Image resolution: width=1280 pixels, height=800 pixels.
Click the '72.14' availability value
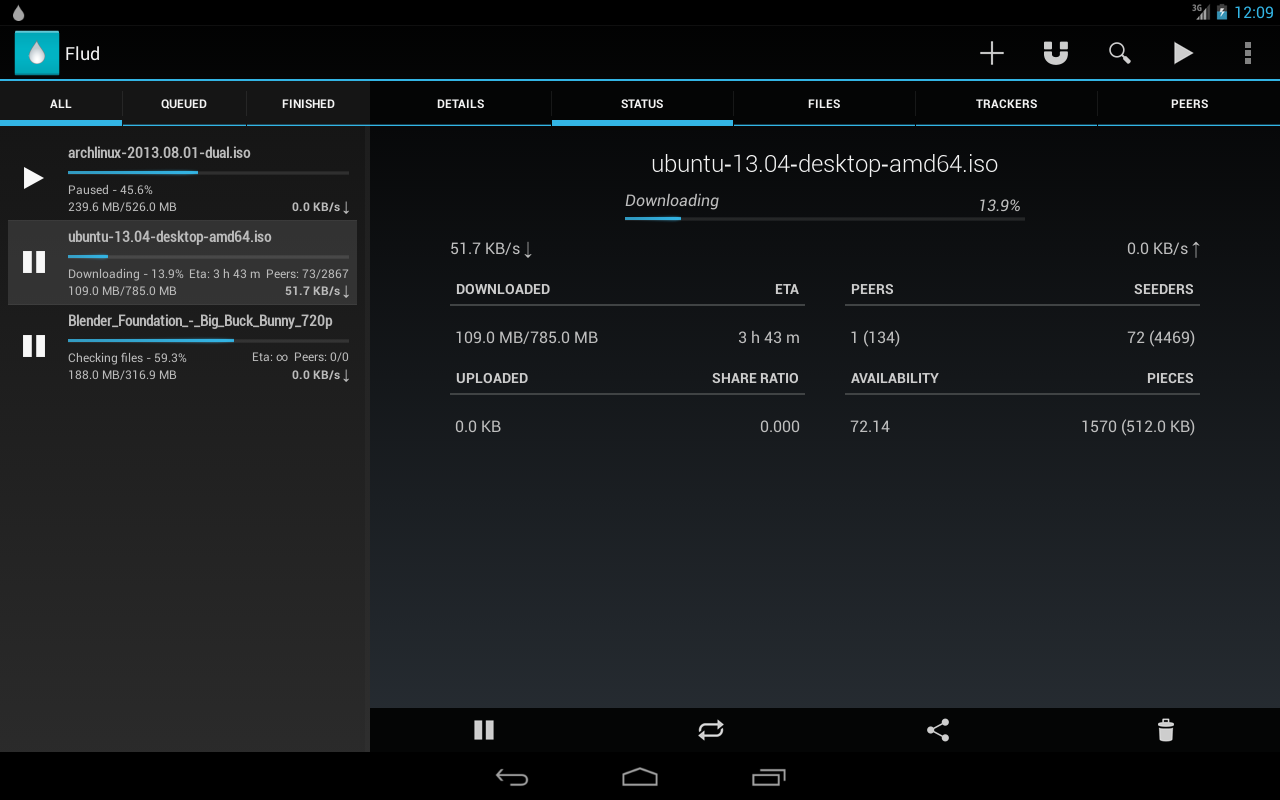tap(870, 427)
